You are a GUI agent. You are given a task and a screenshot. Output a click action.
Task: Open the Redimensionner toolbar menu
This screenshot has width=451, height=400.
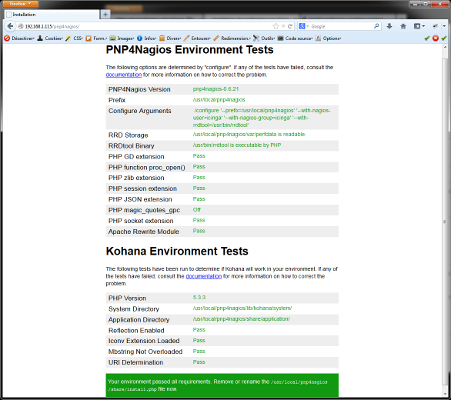(x=232, y=38)
